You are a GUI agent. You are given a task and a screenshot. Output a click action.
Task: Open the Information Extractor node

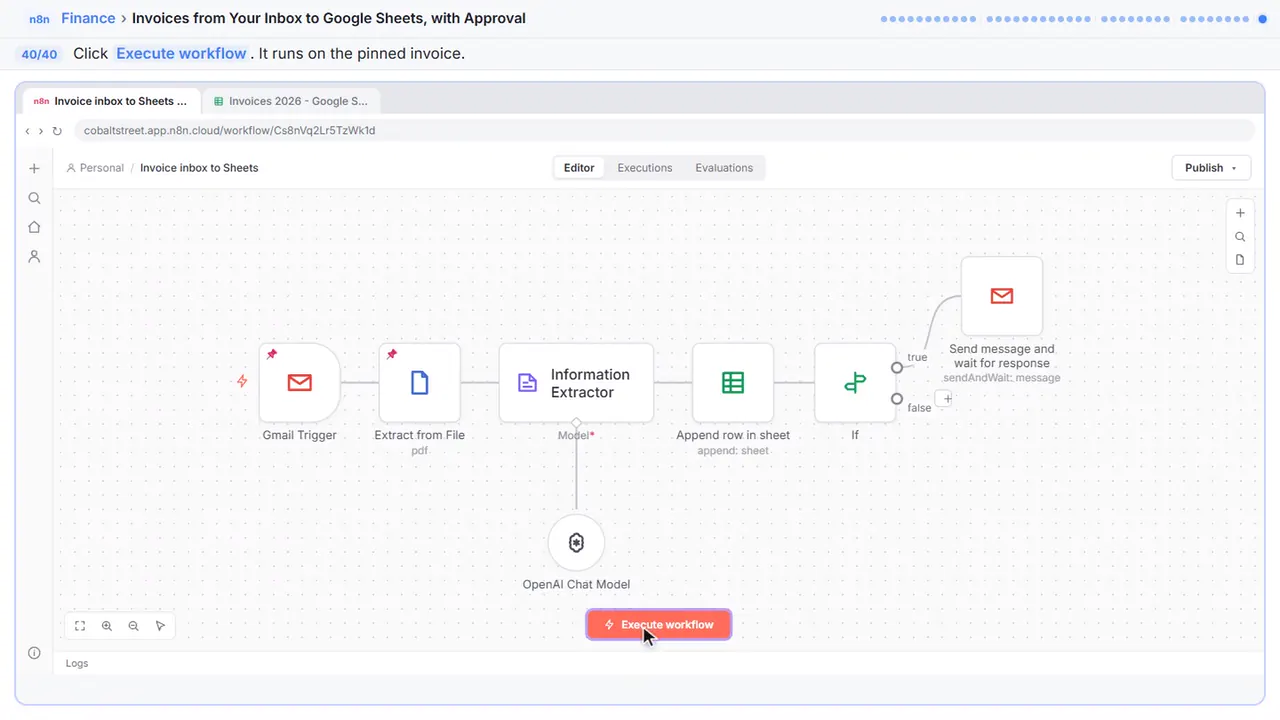click(x=576, y=382)
